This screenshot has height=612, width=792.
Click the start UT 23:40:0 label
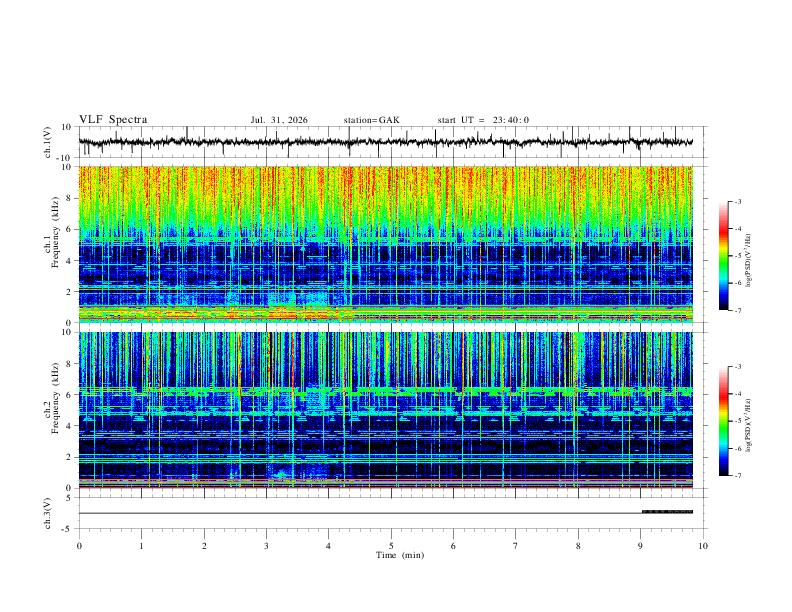483,120
